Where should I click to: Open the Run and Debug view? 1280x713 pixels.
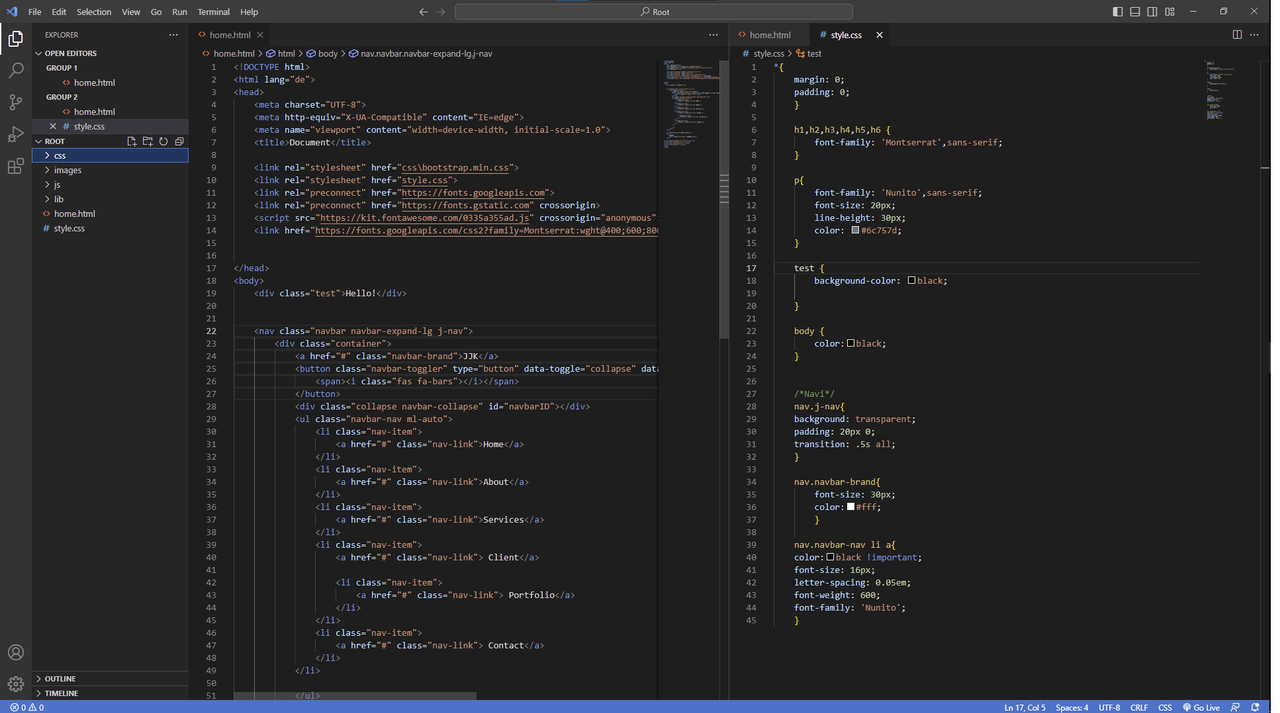coord(16,134)
